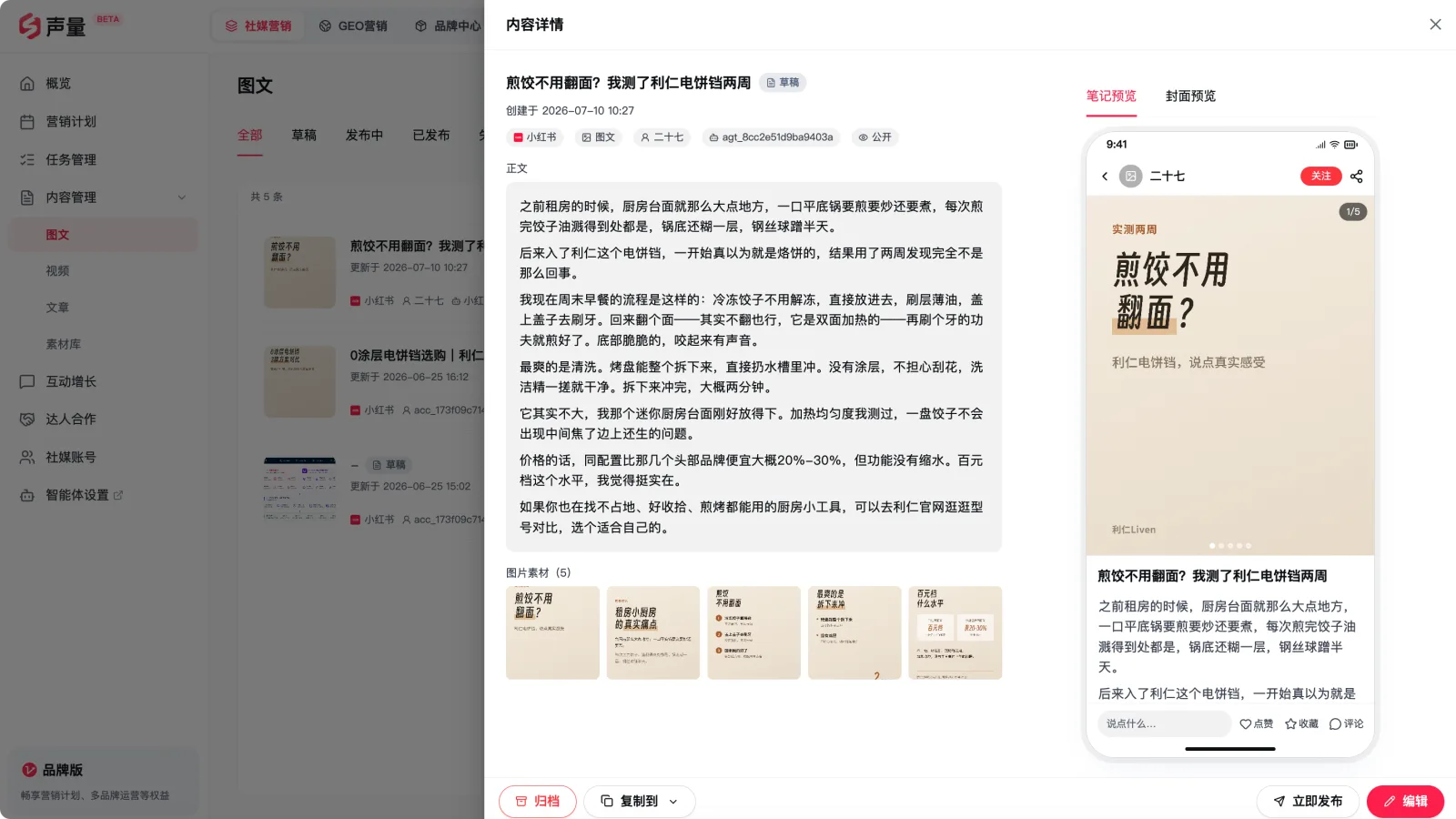This screenshot has height=819, width=1456.
Task: Select the 草稿 filter tab
Action: pos(304,136)
